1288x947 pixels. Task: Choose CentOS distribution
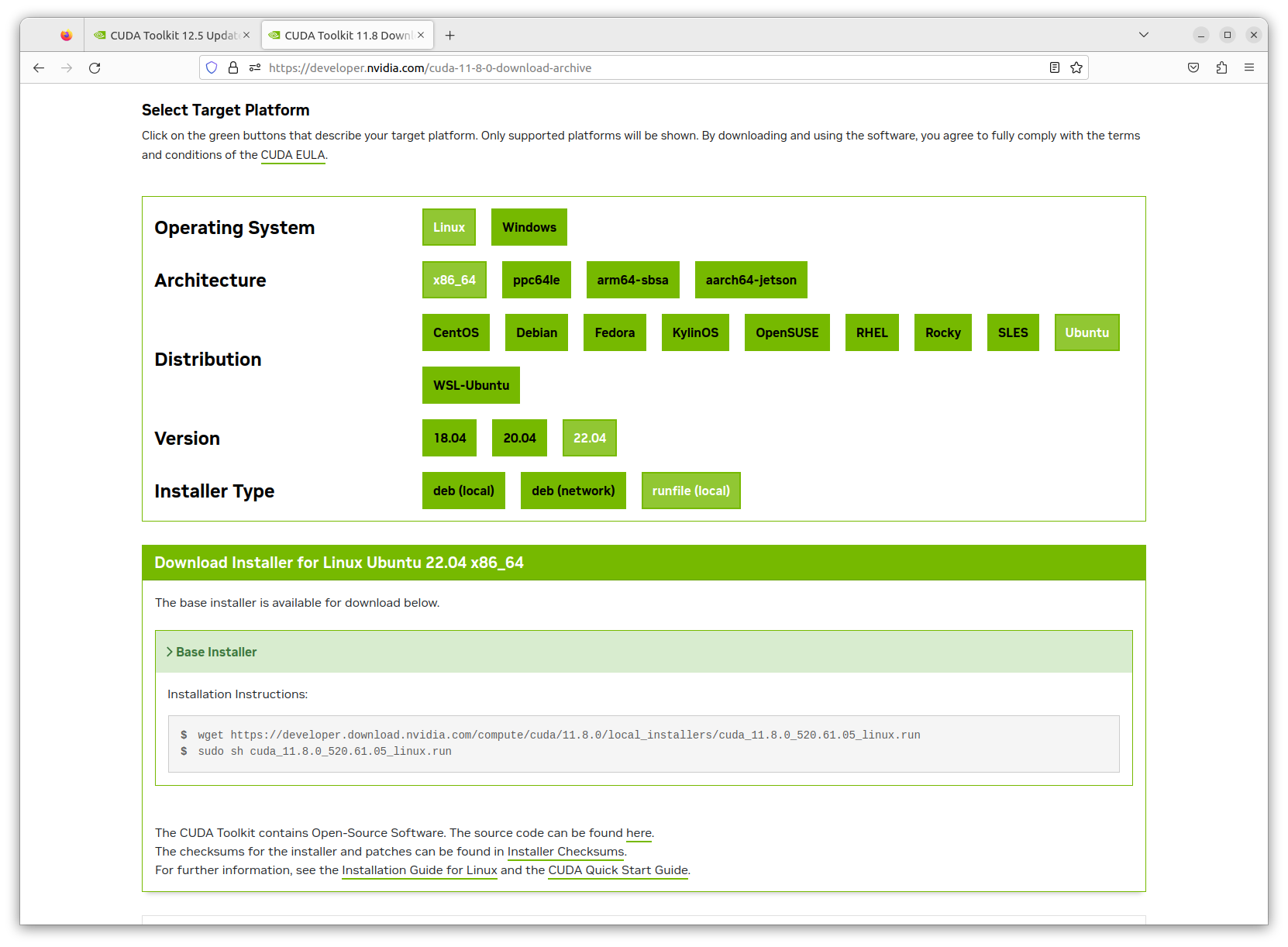(456, 332)
